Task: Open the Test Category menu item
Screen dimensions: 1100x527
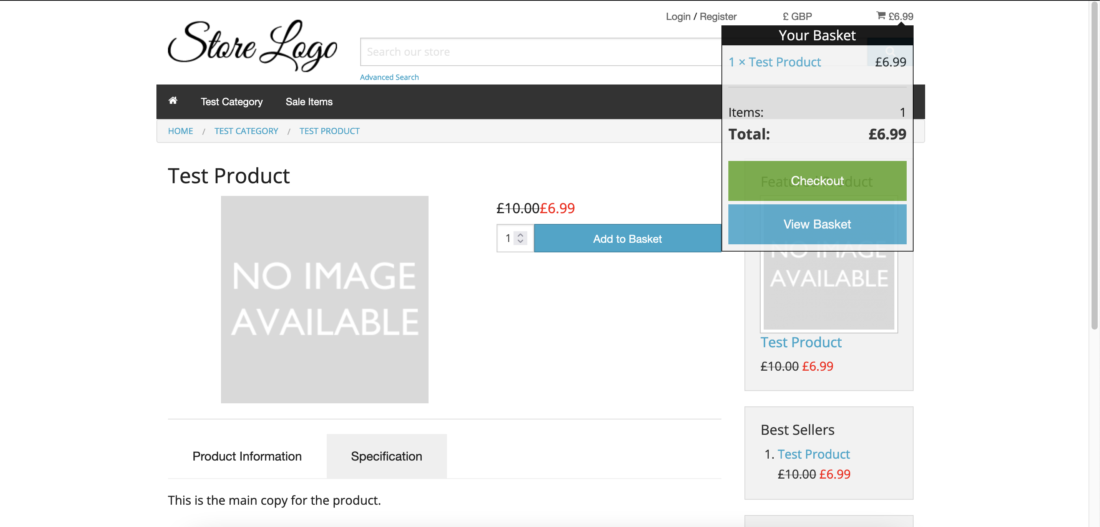Action: pos(232,102)
